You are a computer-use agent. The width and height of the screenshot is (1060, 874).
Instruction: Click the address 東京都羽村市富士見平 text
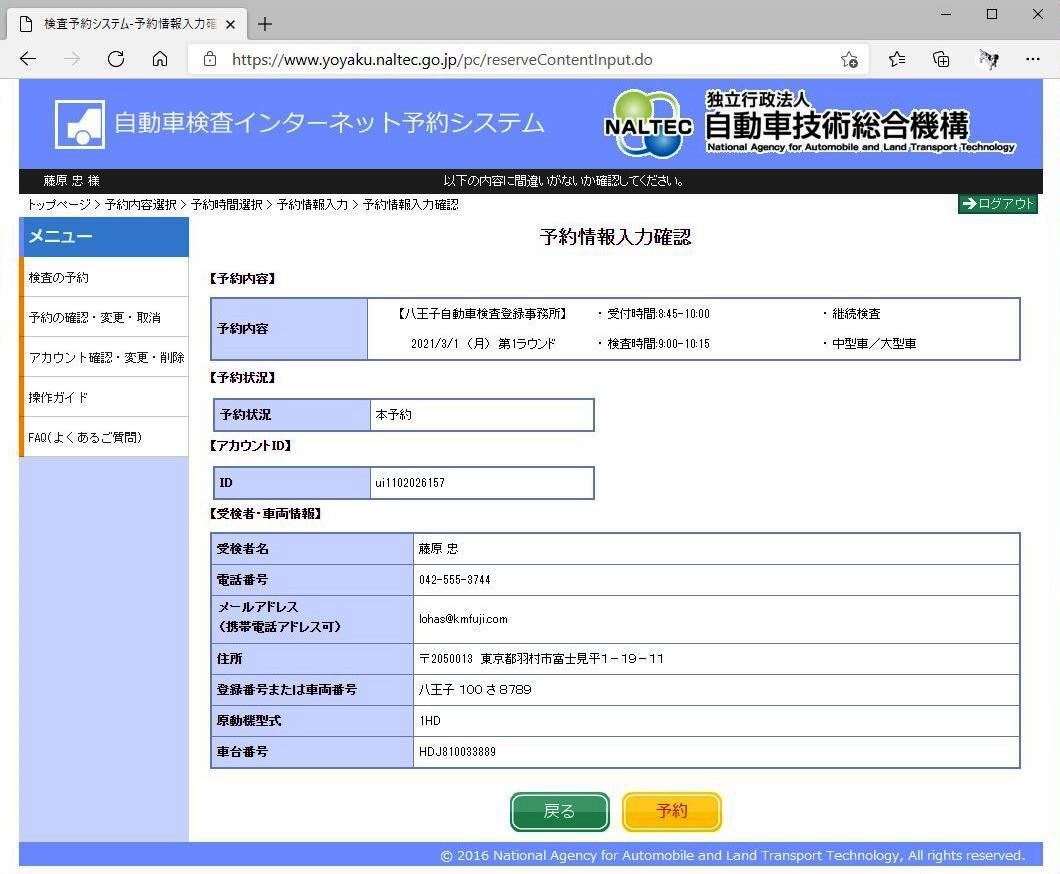pos(539,658)
